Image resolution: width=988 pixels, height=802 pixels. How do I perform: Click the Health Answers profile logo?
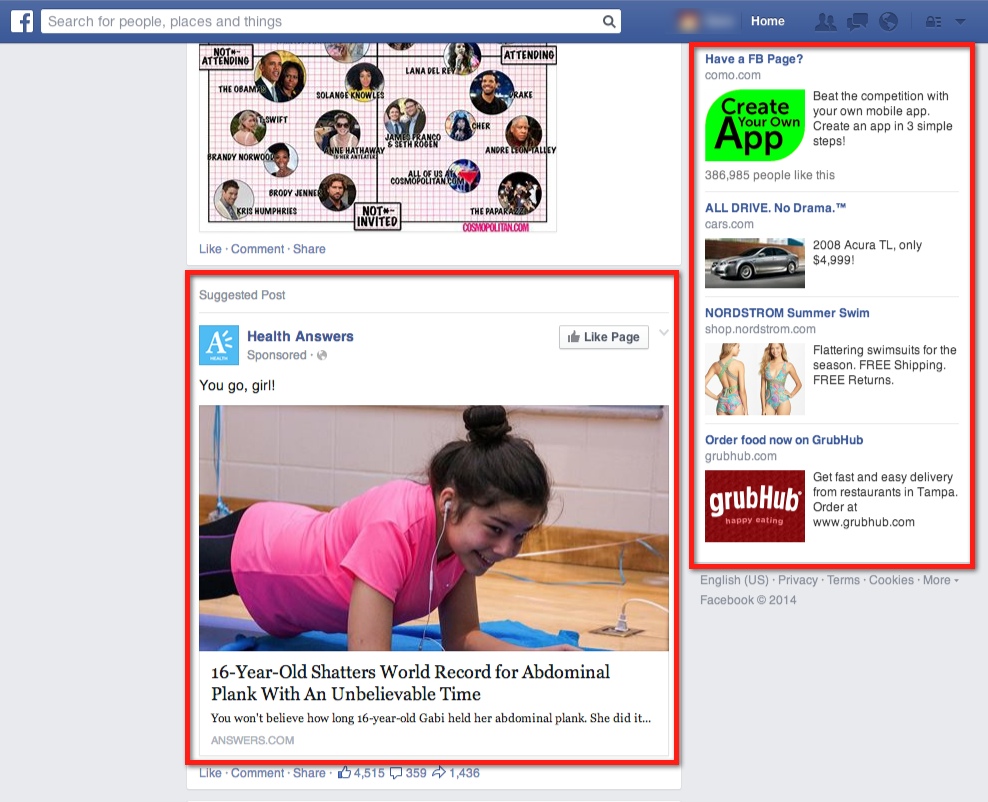click(219, 345)
